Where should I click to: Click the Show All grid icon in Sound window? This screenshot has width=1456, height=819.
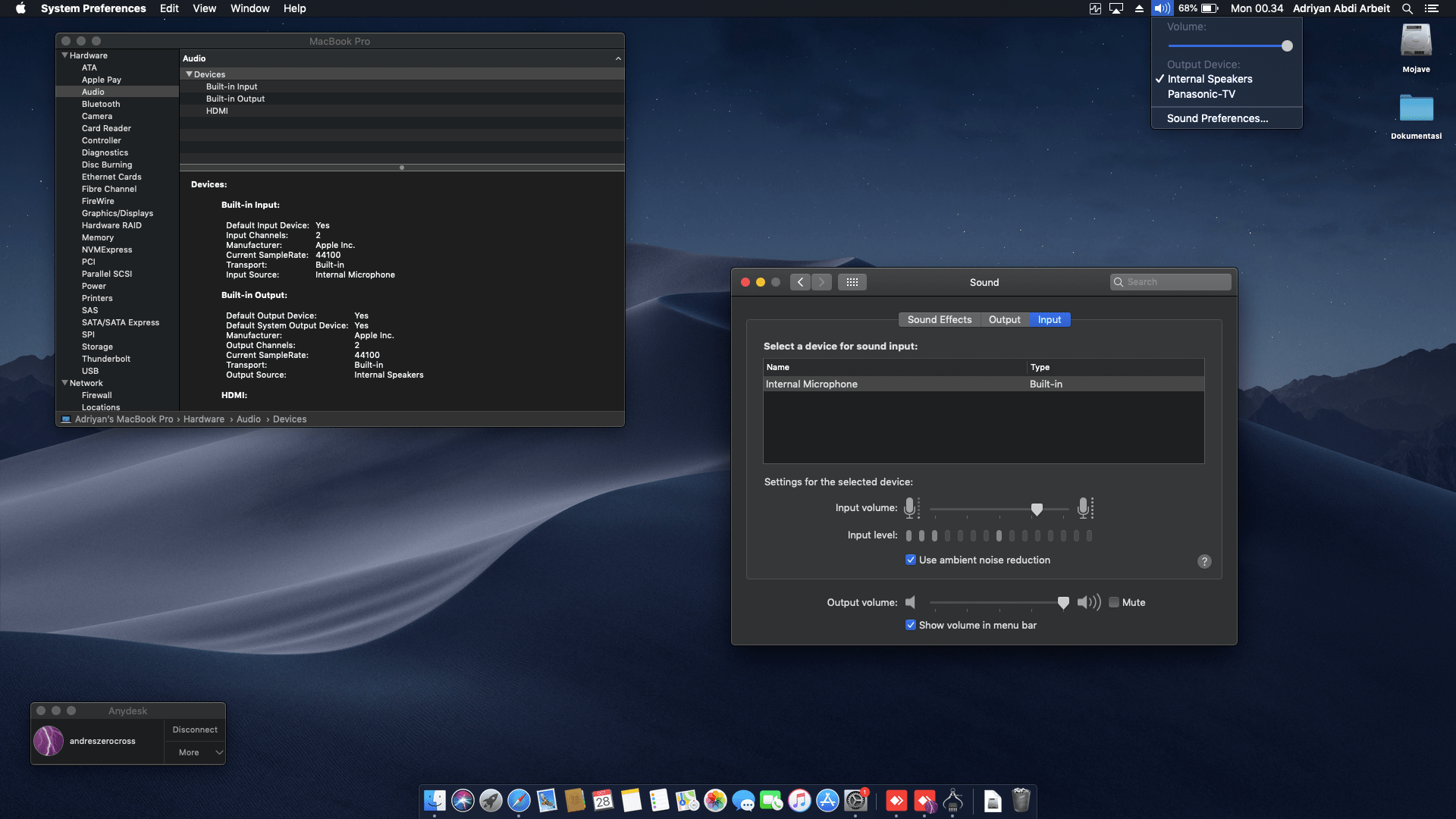point(852,282)
